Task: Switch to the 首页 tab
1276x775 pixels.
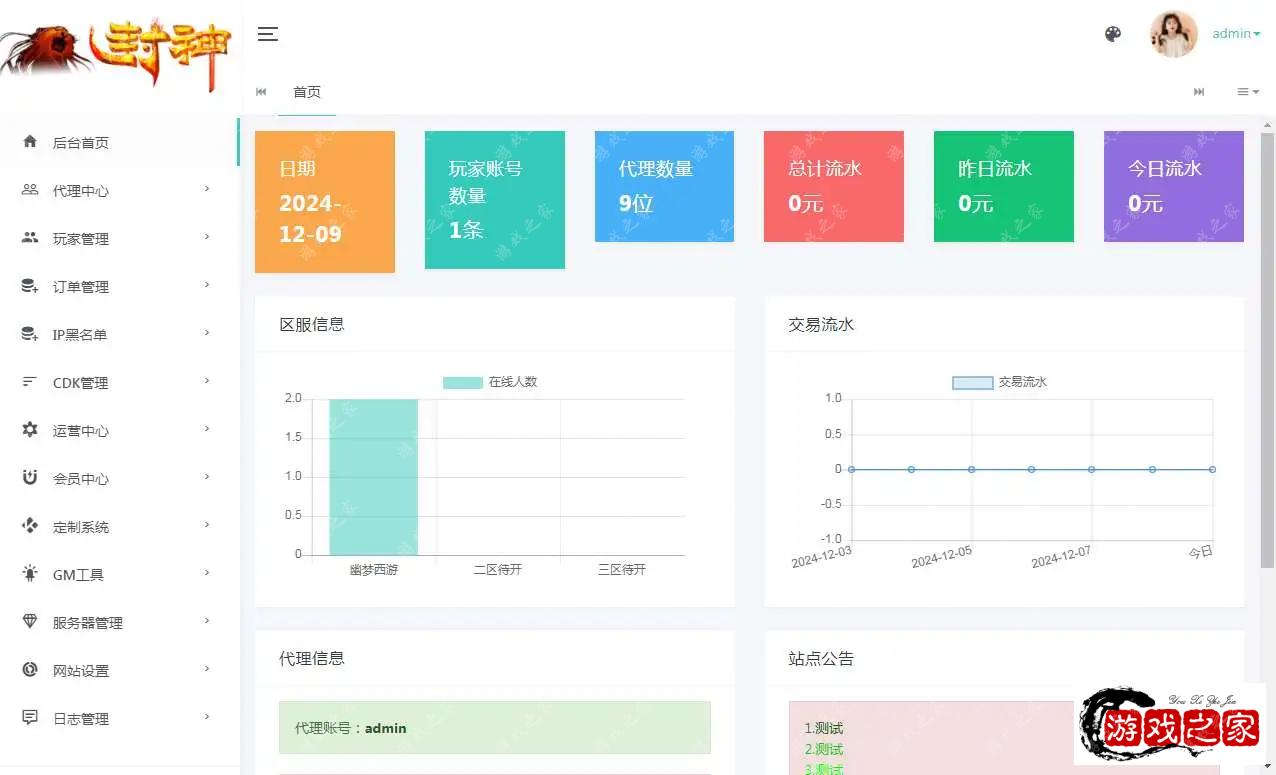Action: pyautogui.click(x=307, y=92)
